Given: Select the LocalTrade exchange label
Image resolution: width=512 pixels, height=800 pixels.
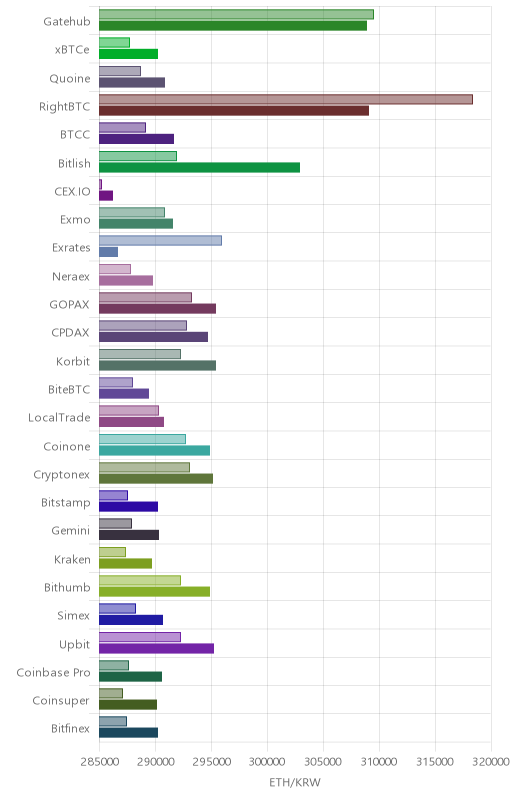Looking at the screenshot, I should coord(59,417).
